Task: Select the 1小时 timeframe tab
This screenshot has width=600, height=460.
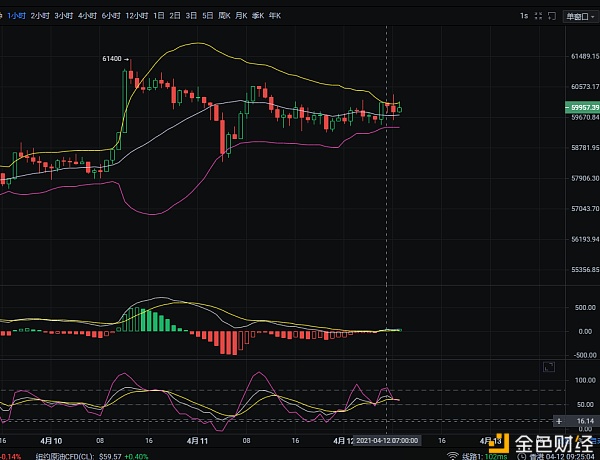Action: [16, 16]
